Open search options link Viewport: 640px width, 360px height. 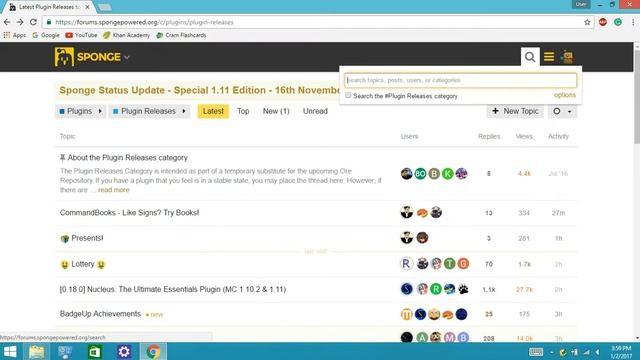coord(564,95)
